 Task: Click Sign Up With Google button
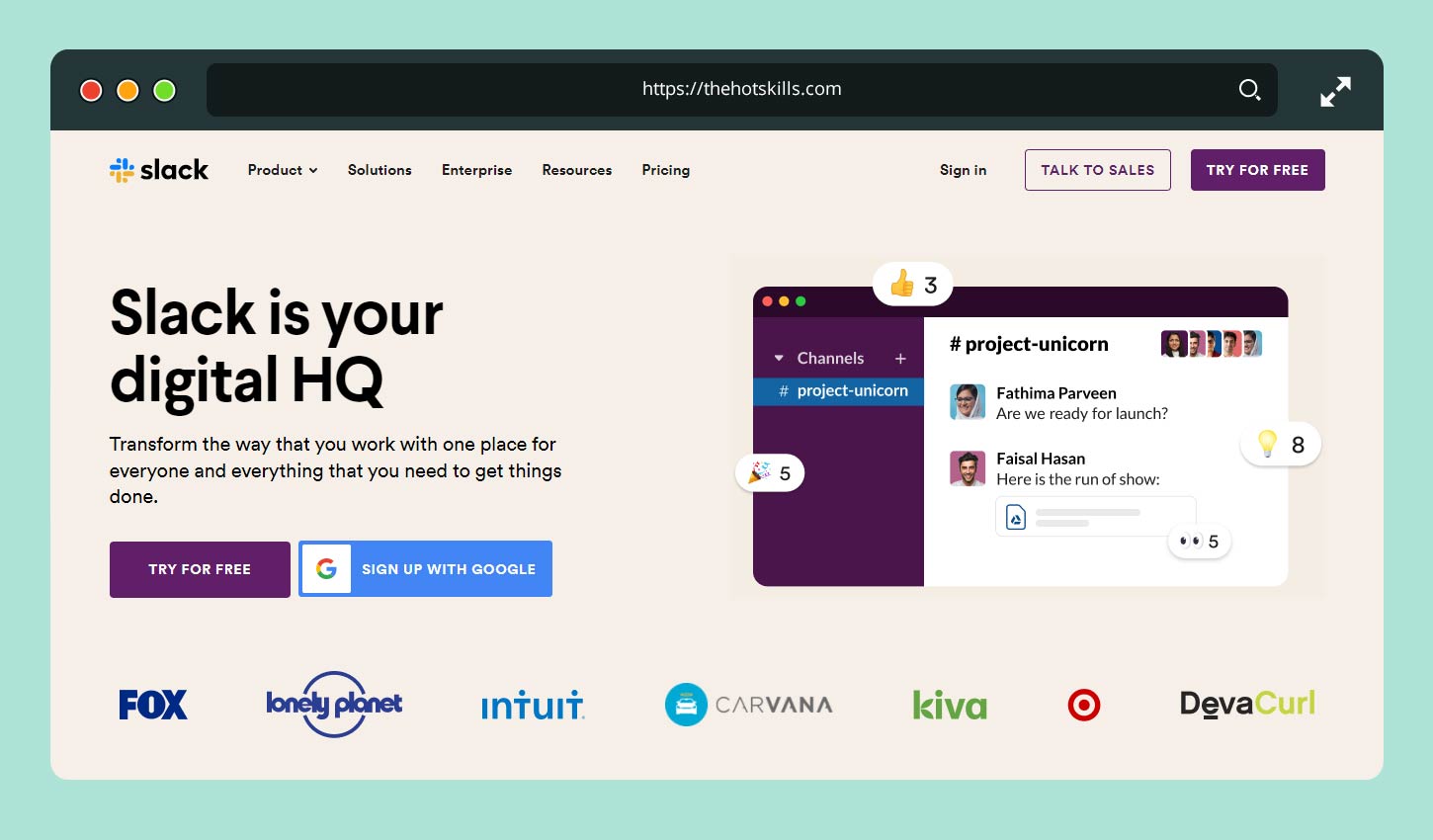(426, 569)
